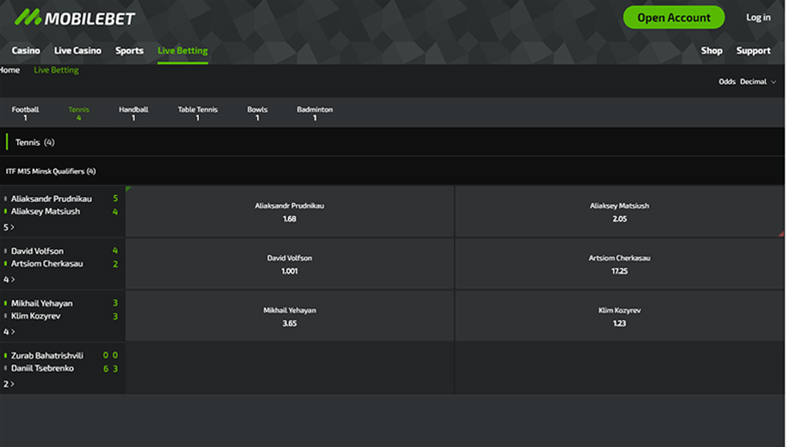The height and width of the screenshot is (447, 786).
Task: Click the Log in link
Action: pyautogui.click(x=758, y=18)
